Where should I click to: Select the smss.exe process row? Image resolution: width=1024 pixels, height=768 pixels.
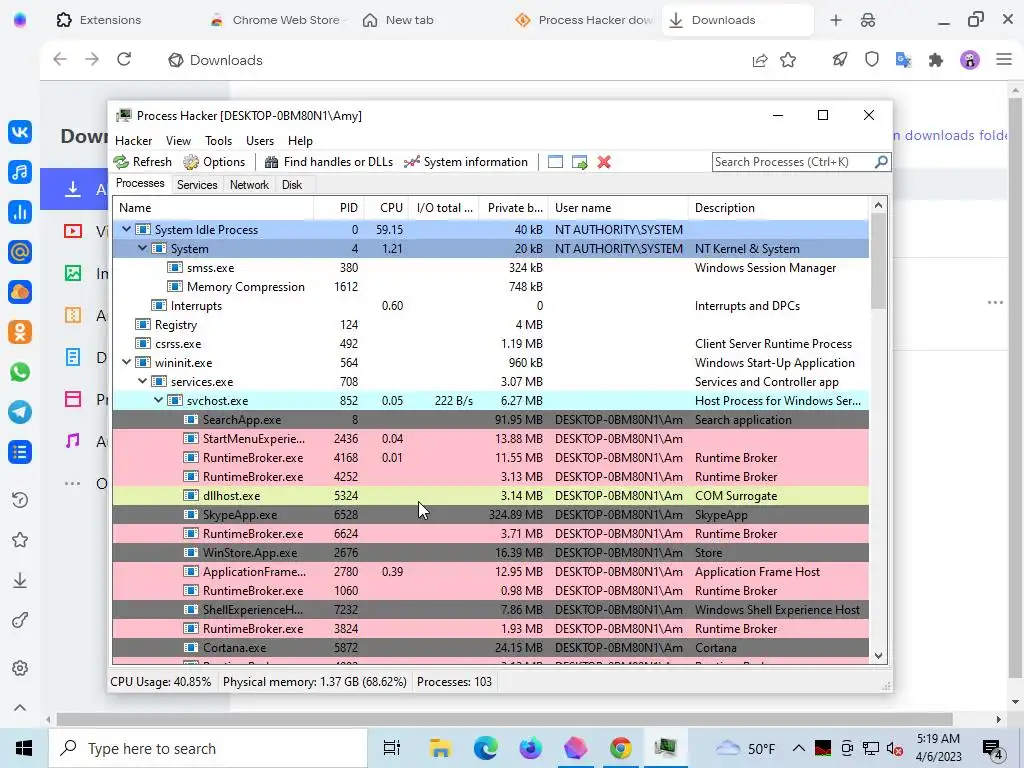point(490,268)
